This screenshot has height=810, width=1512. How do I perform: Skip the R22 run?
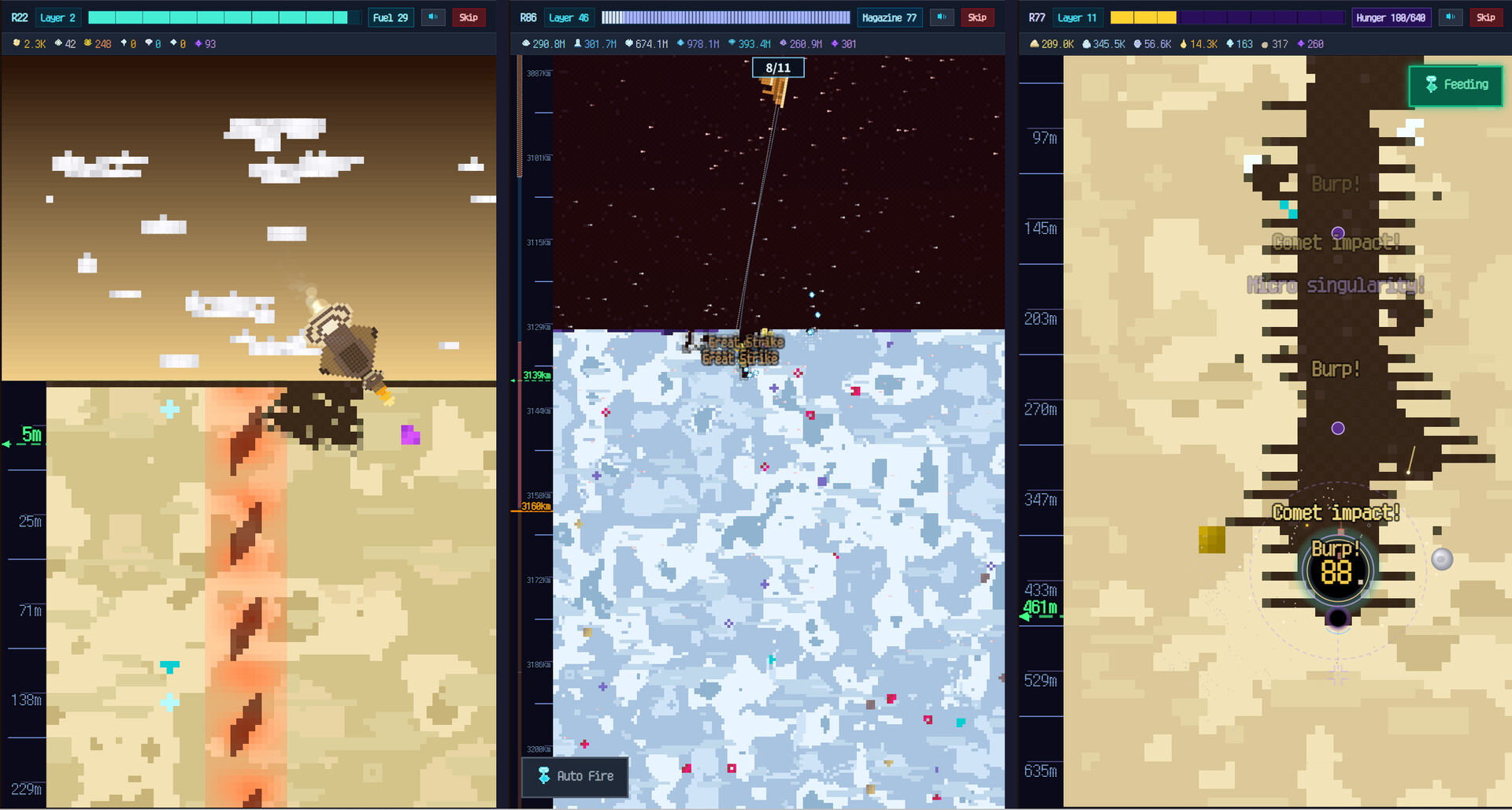[x=469, y=17]
